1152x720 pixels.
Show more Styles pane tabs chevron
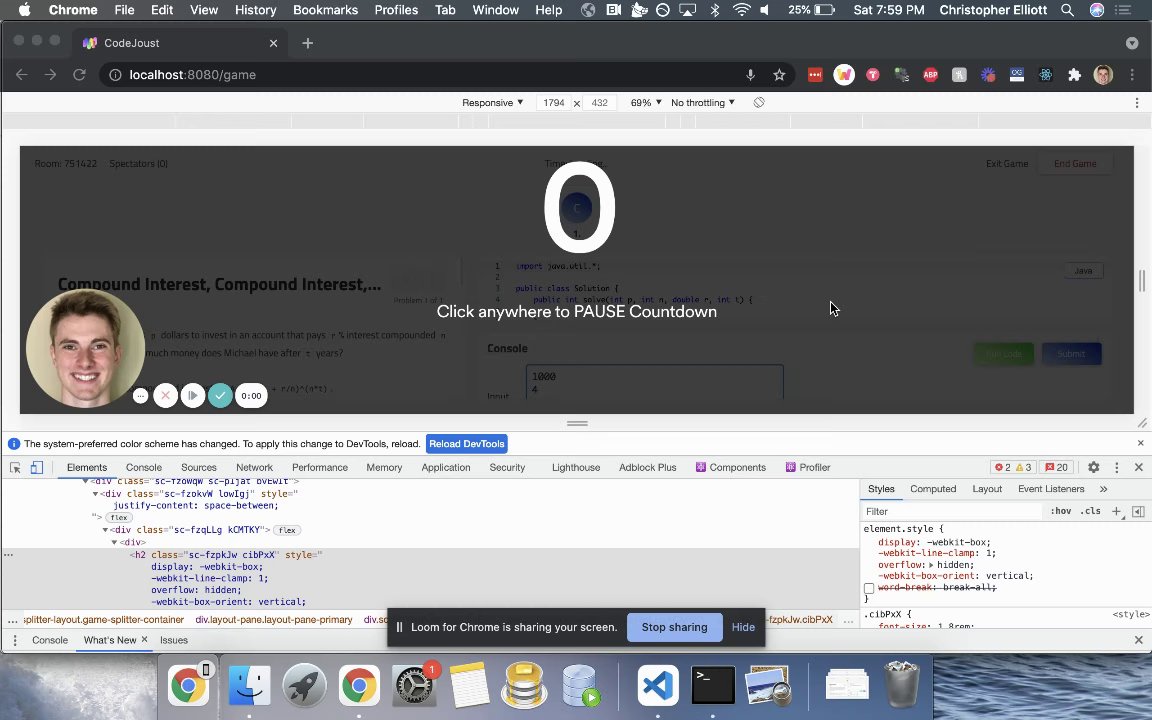1103,489
